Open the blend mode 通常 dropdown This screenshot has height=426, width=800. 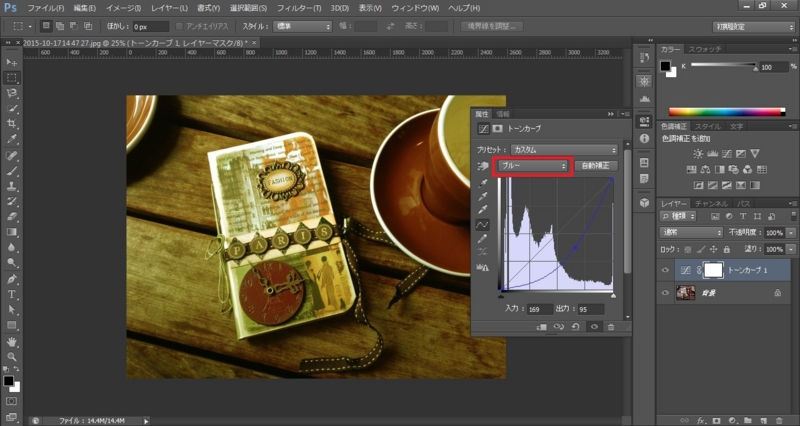tap(691, 233)
